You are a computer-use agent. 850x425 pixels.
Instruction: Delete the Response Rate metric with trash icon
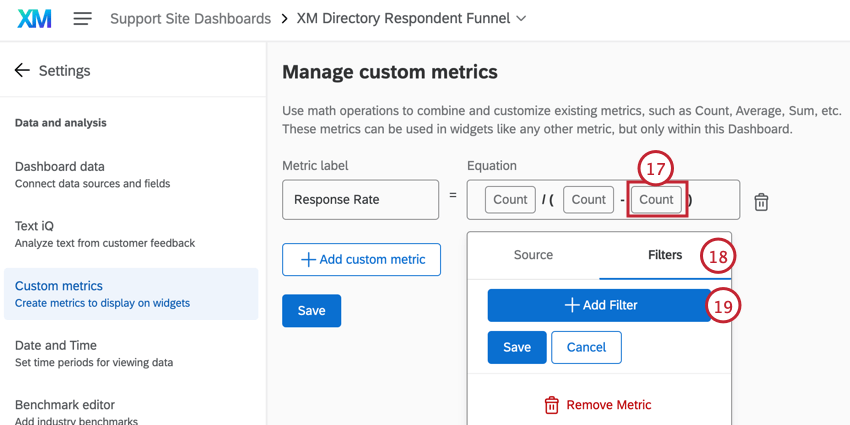click(761, 201)
